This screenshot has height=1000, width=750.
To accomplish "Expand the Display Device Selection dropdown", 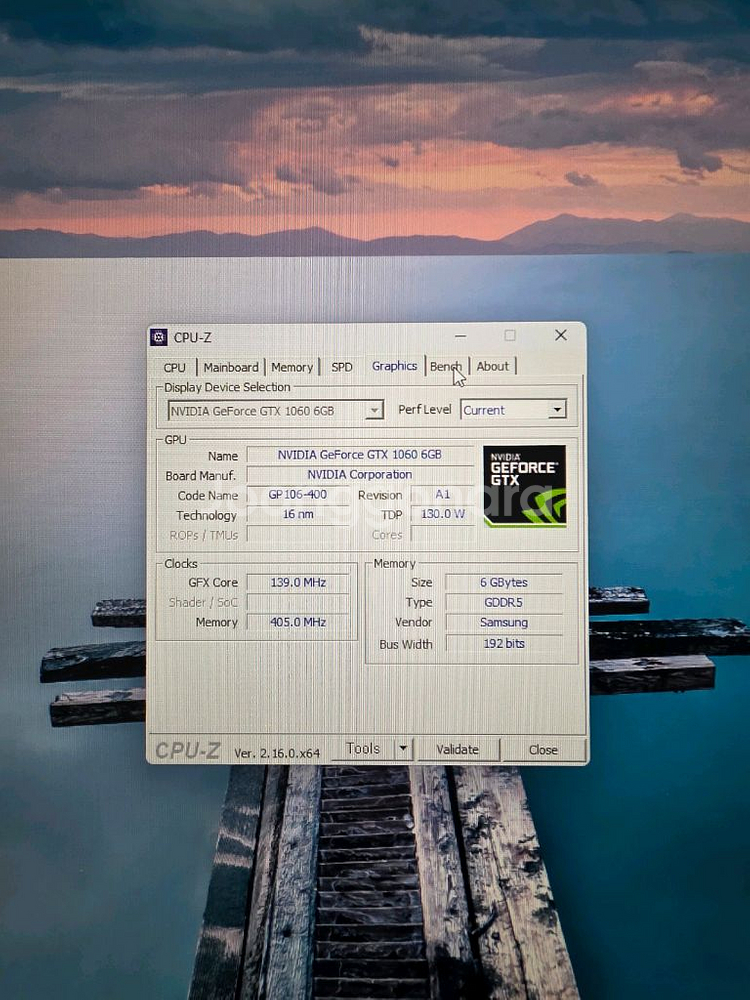I will click(x=374, y=410).
